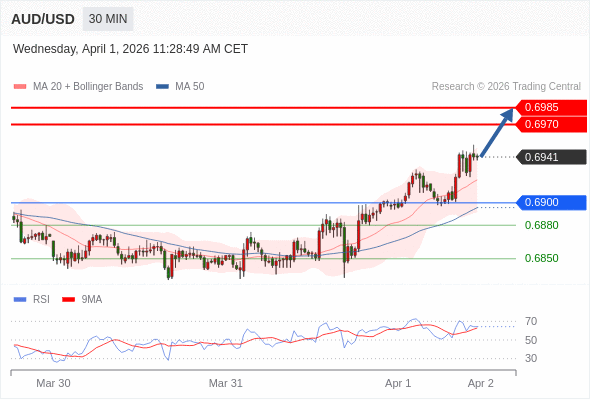Screen dimensions: 590x400
Task: Click the Apr 1 date axis label
Action: (398, 383)
